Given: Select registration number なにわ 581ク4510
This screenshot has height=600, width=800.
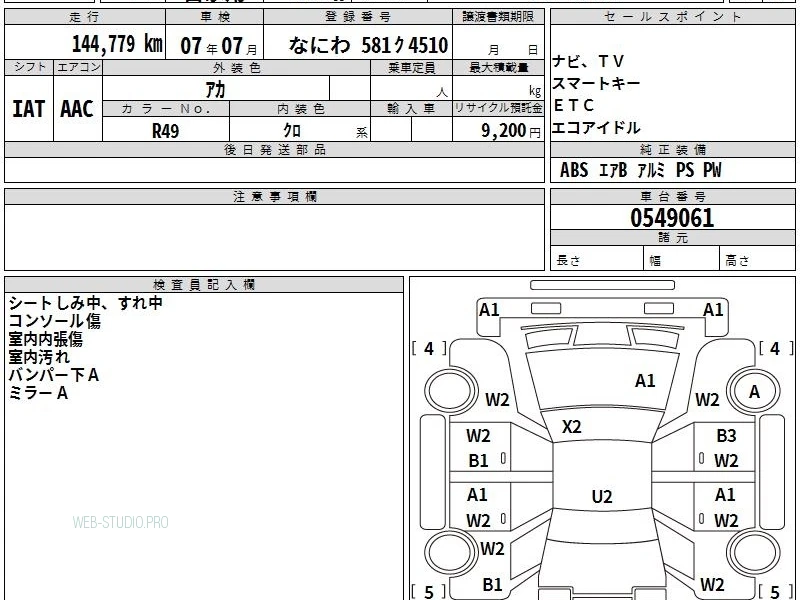Looking at the screenshot, I should click(x=368, y=45).
